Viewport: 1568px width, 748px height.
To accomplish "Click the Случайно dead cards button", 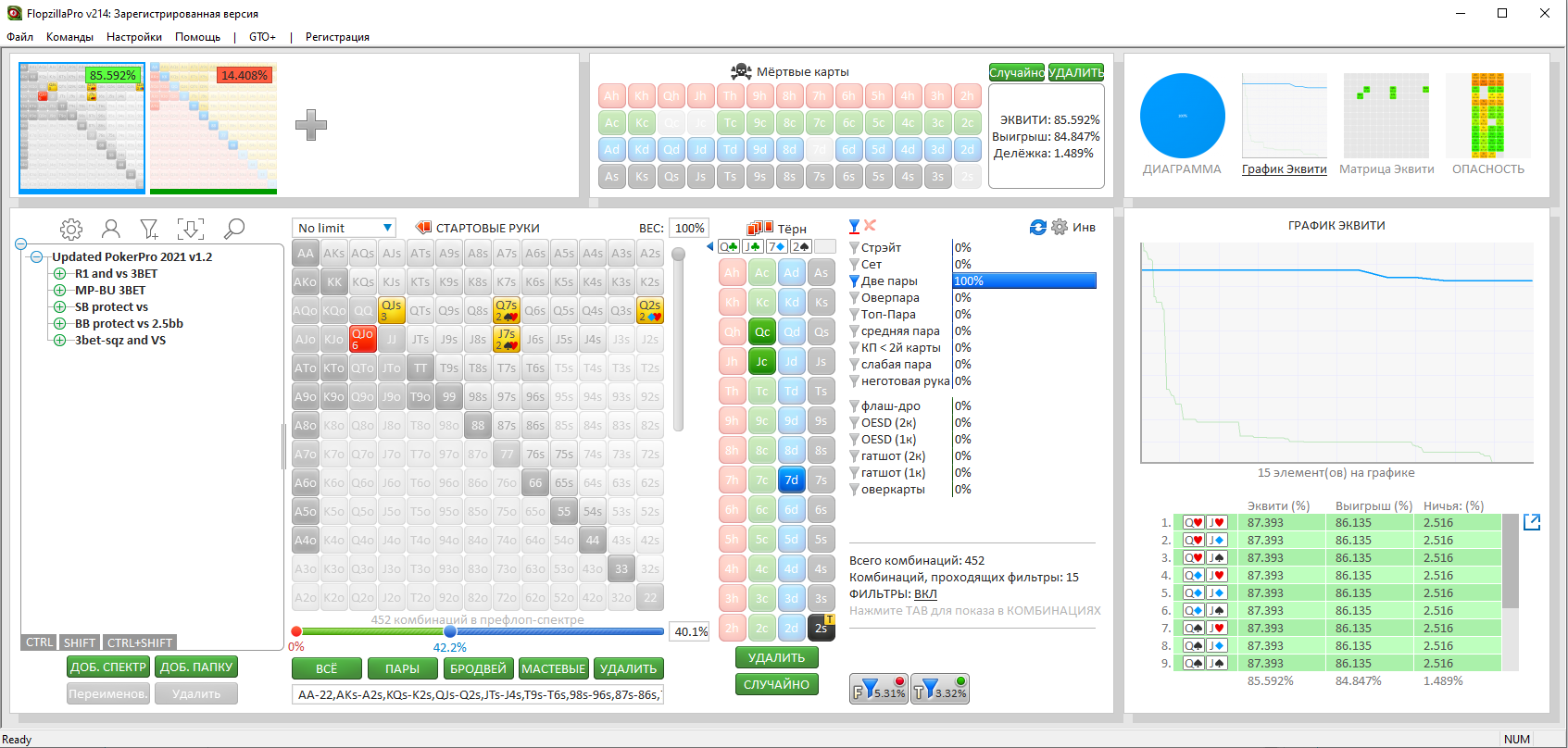I will click(x=1016, y=72).
